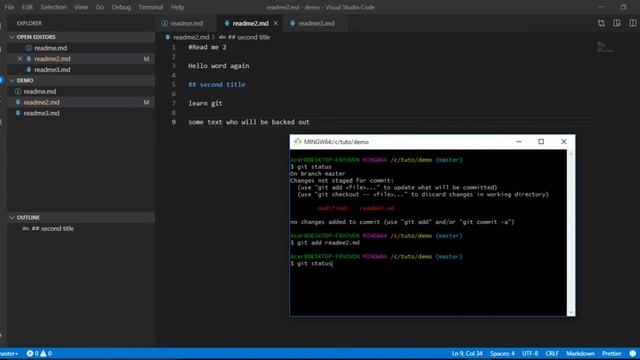640x360 pixels.
Task: Click the red 'modified: readme2.md' terminal text
Action: point(356,208)
